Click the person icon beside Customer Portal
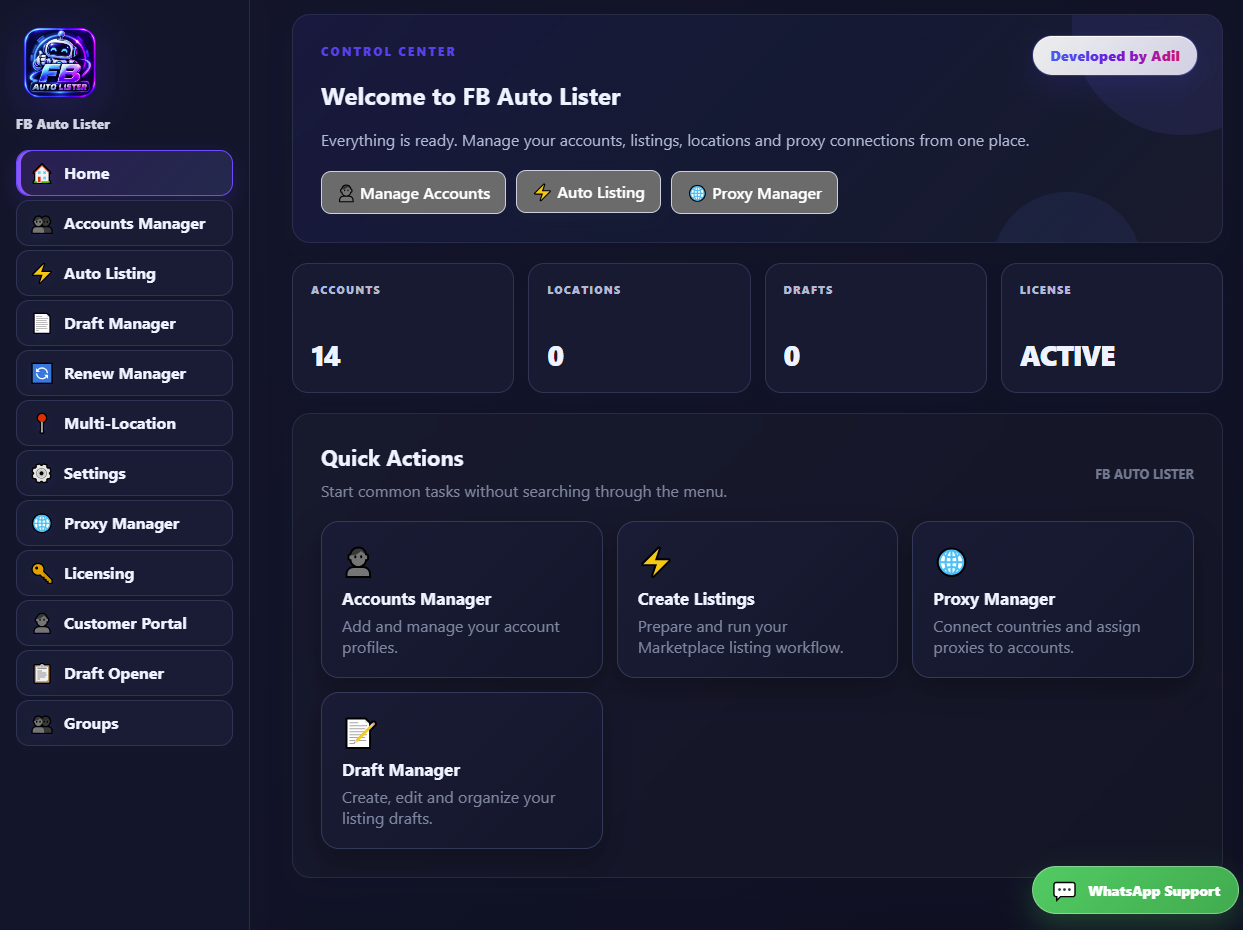The image size is (1243, 930). coord(42,624)
